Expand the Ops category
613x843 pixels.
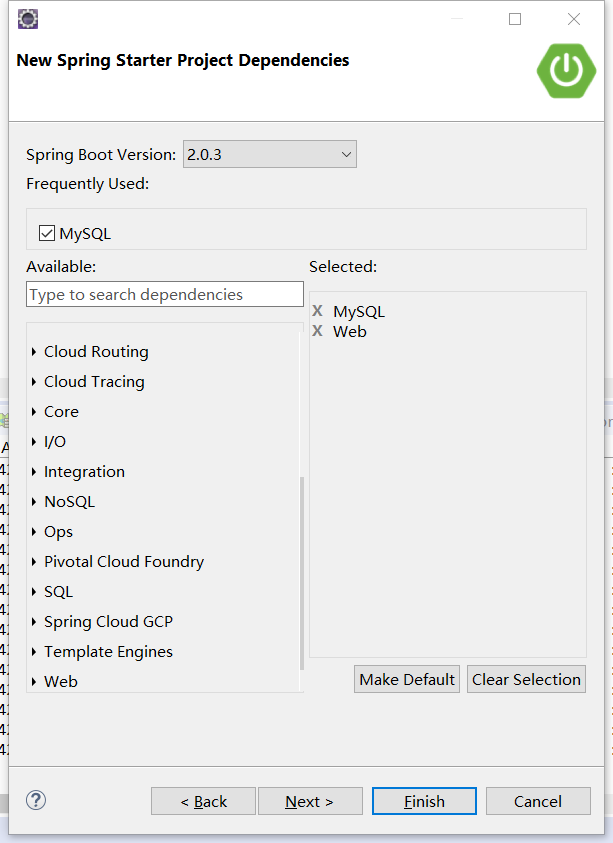[34, 532]
